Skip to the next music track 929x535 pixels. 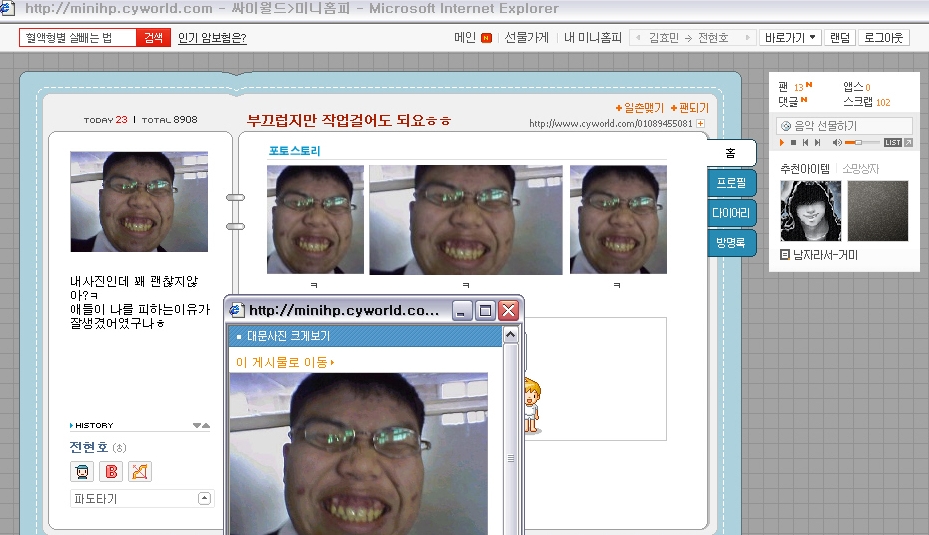point(819,143)
